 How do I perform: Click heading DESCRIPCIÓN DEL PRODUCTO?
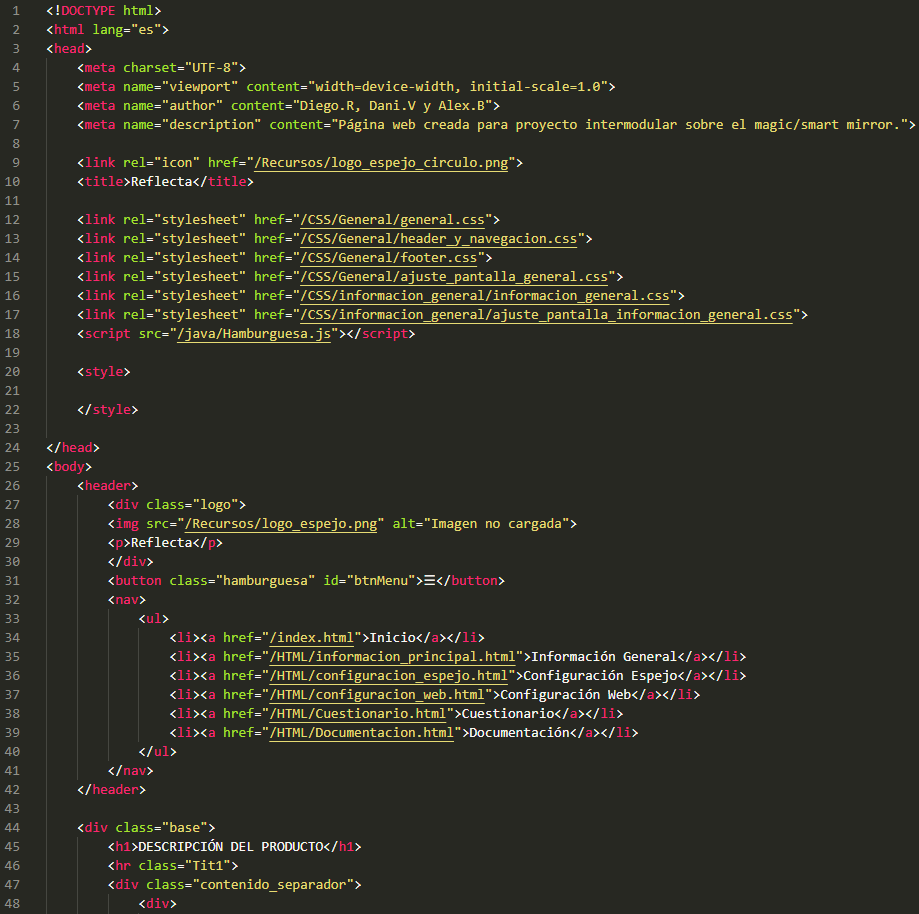(x=231, y=847)
